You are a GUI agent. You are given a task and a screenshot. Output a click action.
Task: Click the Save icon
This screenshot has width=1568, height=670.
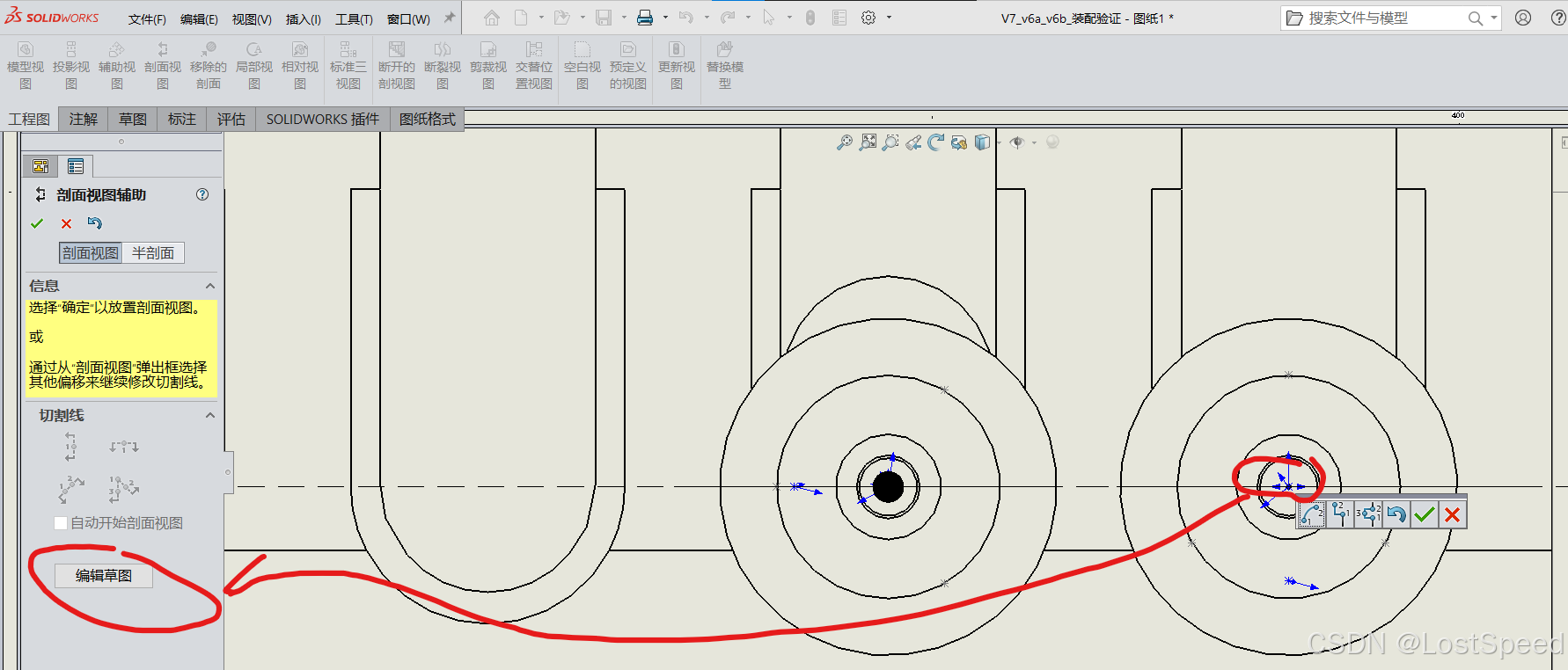(604, 18)
